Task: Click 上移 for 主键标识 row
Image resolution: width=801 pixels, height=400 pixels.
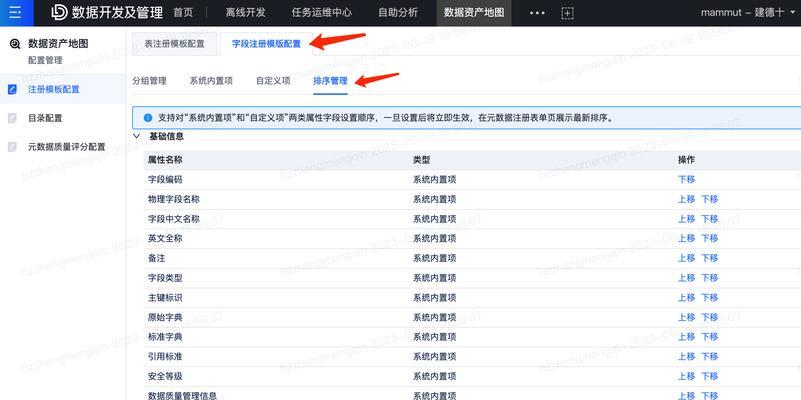Action: pyautogui.click(x=686, y=298)
